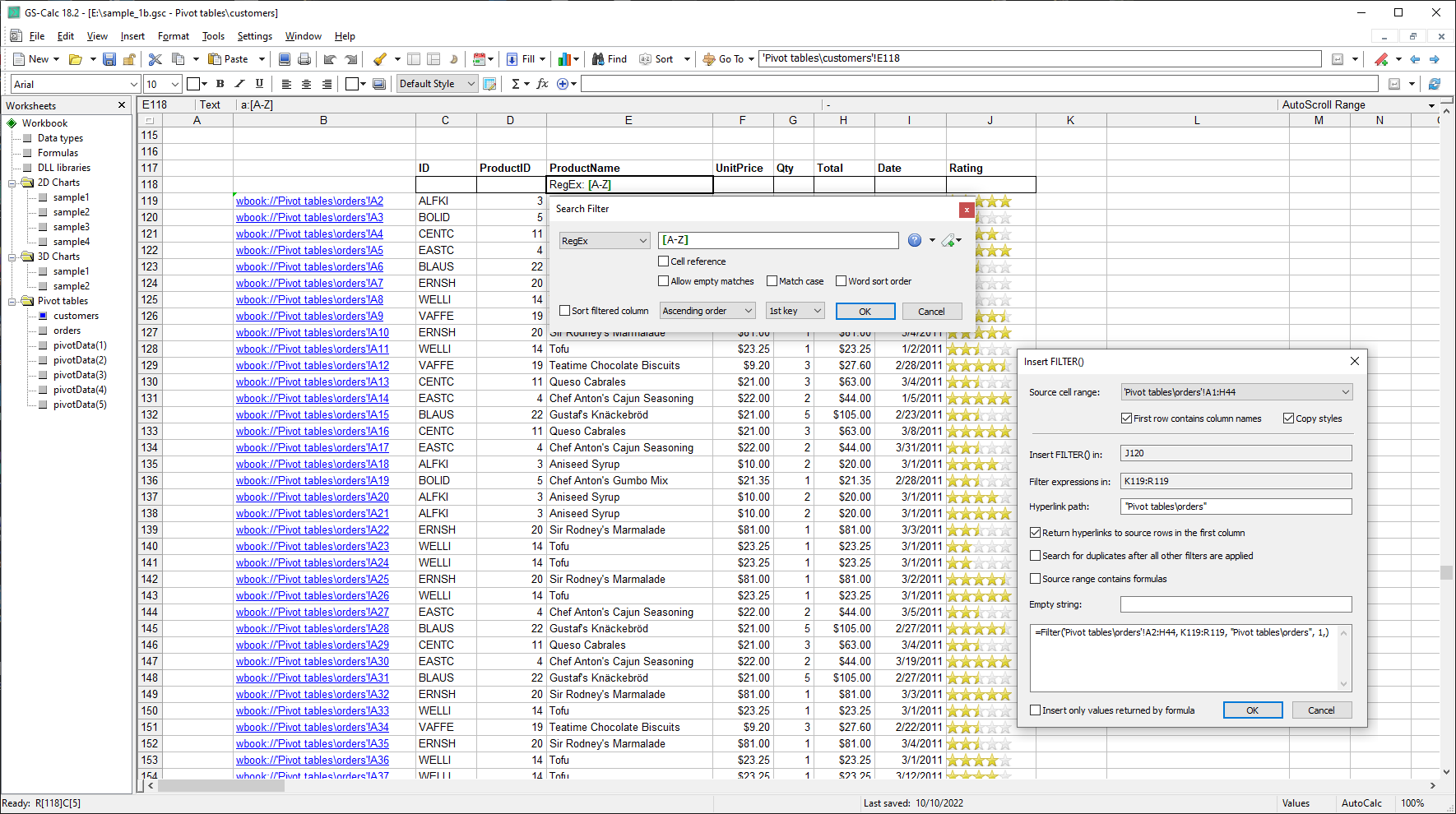Click Cancel in Insert FILTER() dialog

coord(1322,710)
